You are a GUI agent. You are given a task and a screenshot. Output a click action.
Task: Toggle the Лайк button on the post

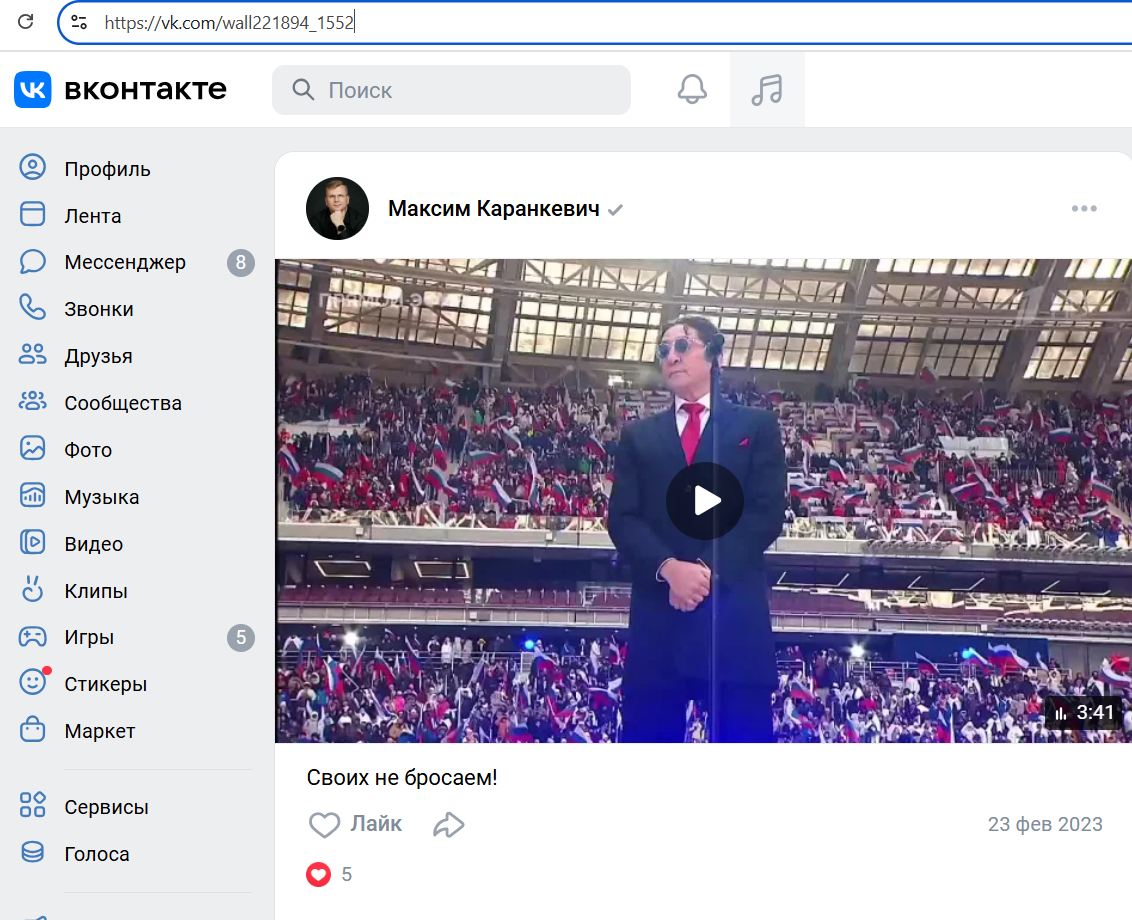click(356, 824)
